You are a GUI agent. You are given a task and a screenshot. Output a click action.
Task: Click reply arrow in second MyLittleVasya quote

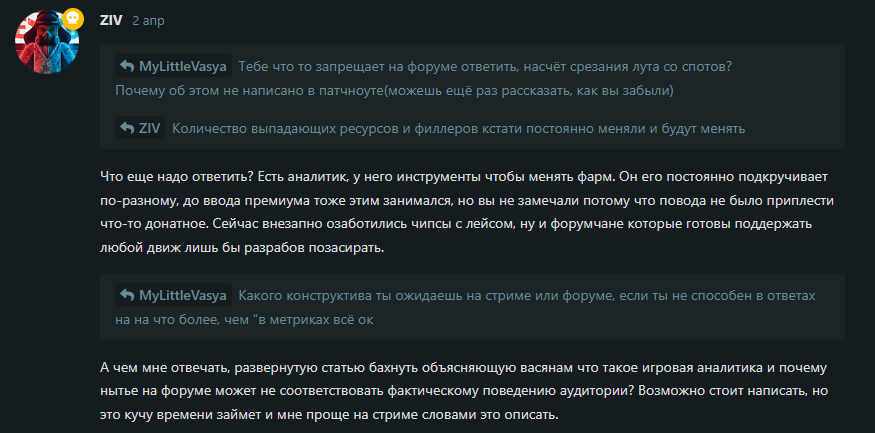coord(127,295)
